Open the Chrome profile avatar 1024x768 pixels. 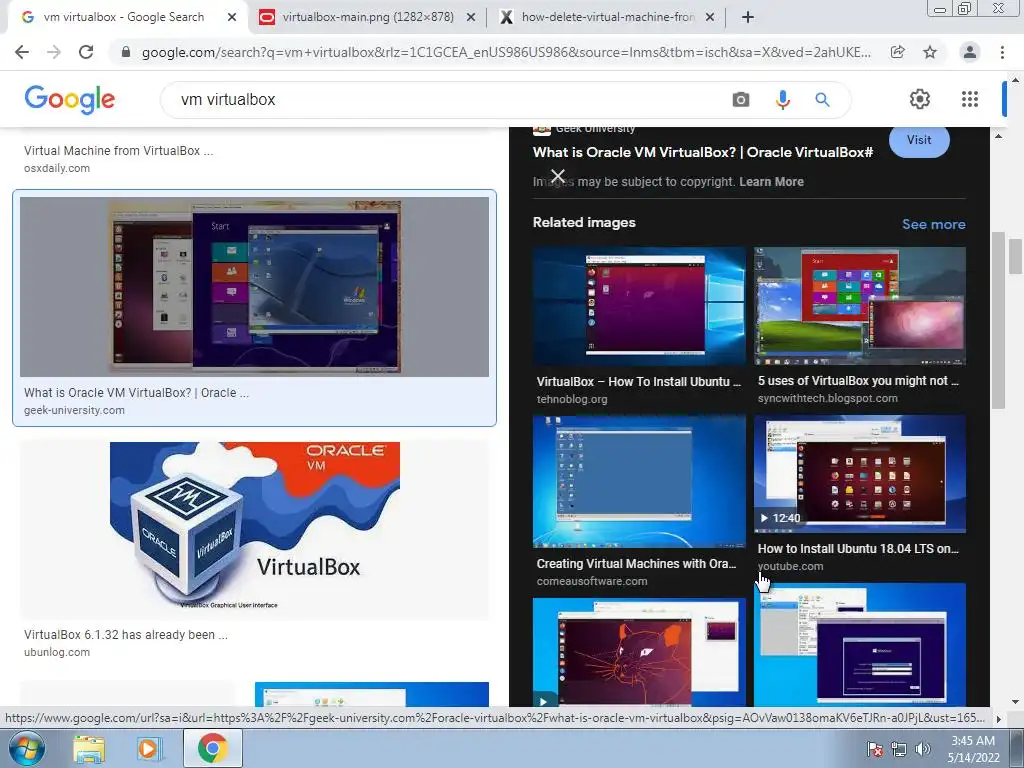970,52
